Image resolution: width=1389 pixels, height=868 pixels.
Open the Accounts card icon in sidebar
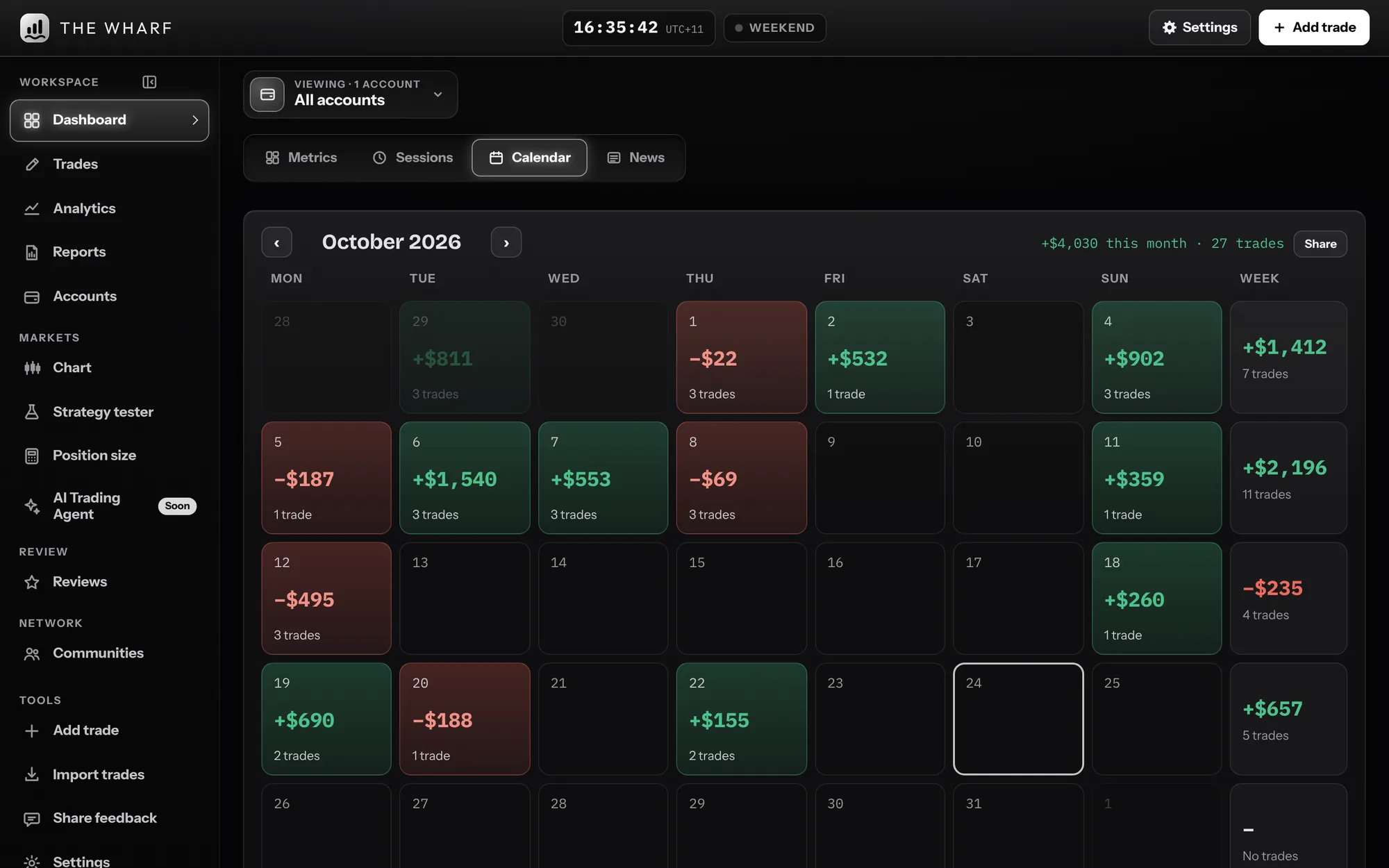click(32, 297)
